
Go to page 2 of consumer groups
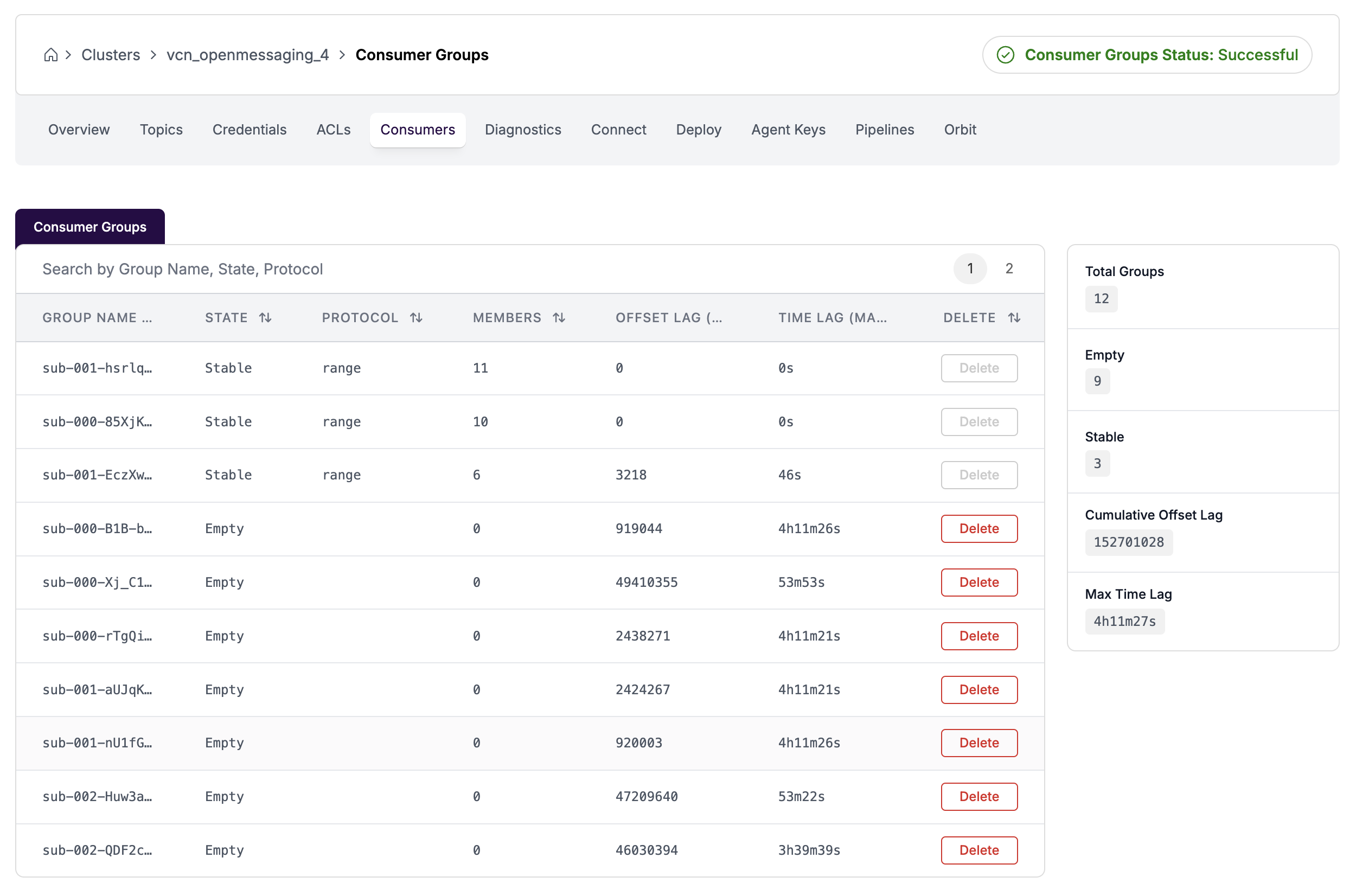pyautogui.click(x=1008, y=268)
